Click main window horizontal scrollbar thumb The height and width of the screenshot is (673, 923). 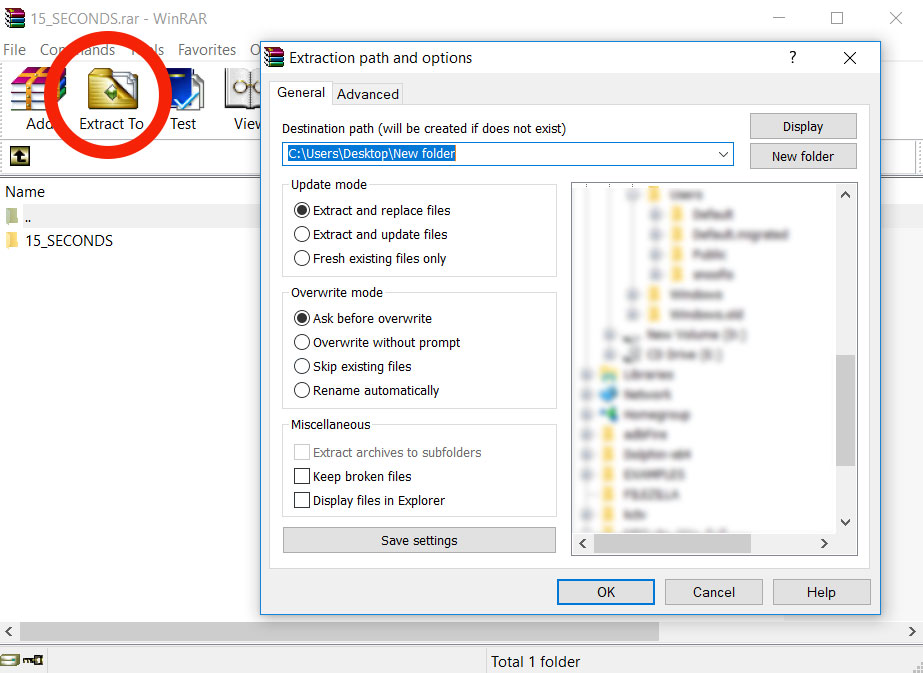pos(339,632)
